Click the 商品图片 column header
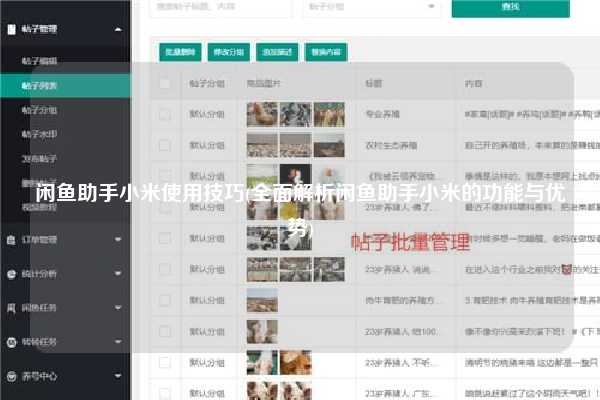 click(x=264, y=84)
